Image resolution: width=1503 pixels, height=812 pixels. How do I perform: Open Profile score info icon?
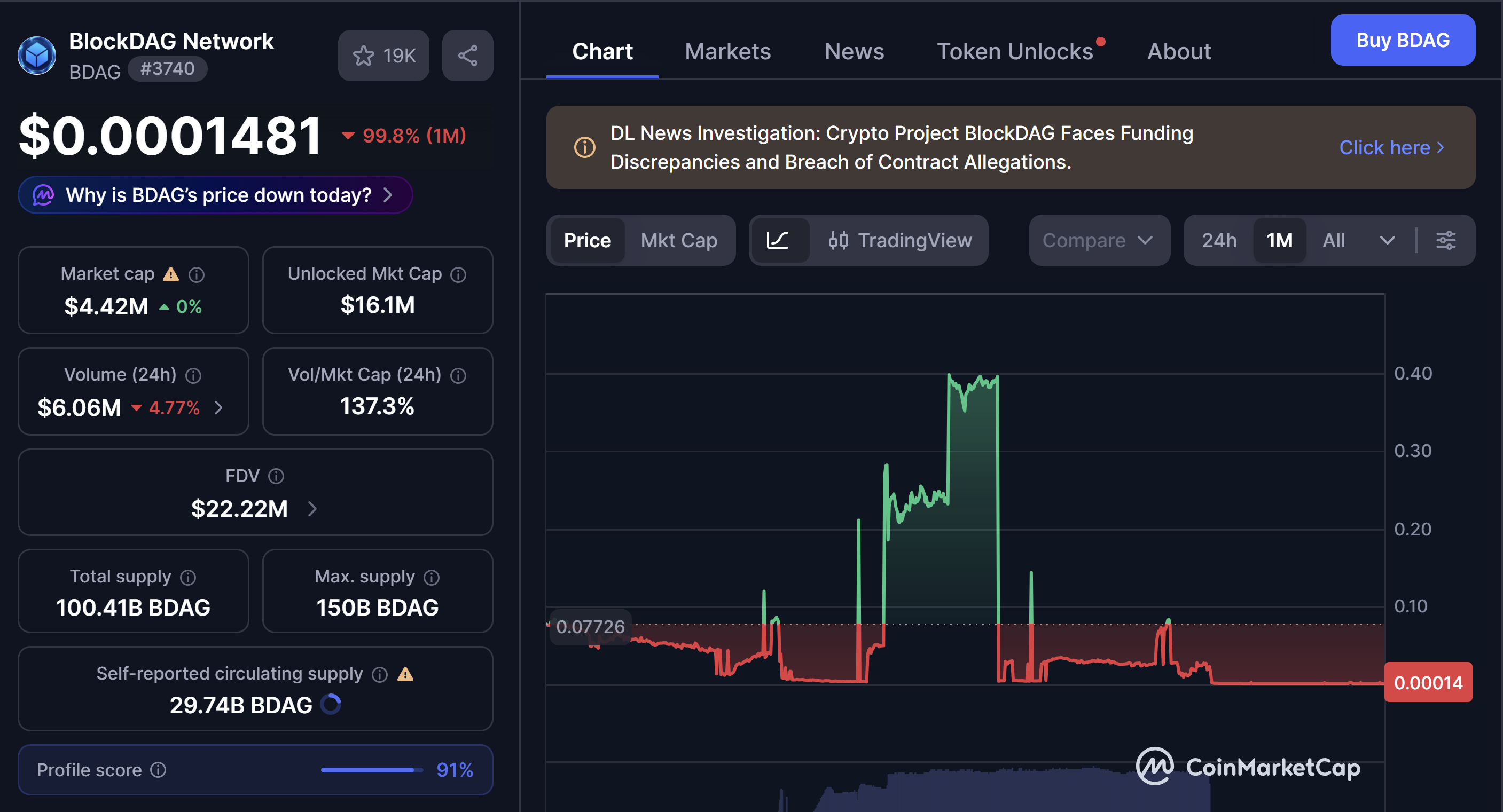point(158,770)
